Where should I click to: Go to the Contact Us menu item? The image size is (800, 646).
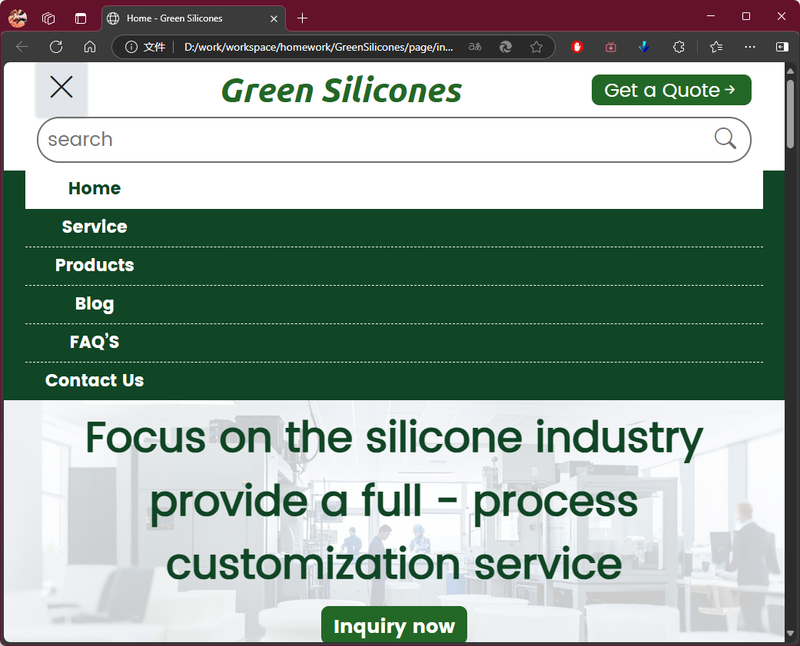[94, 380]
